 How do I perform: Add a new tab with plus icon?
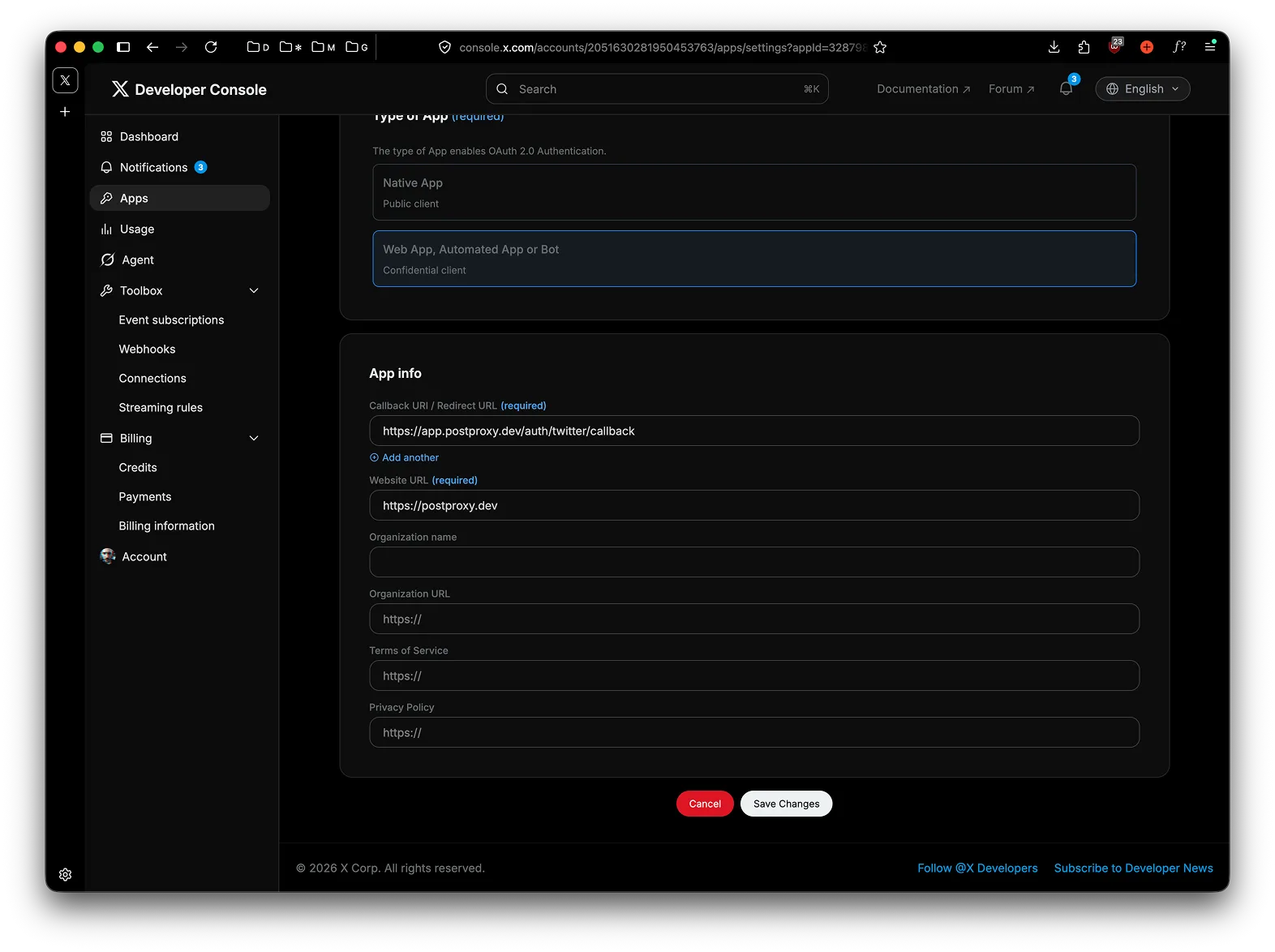tap(65, 111)
